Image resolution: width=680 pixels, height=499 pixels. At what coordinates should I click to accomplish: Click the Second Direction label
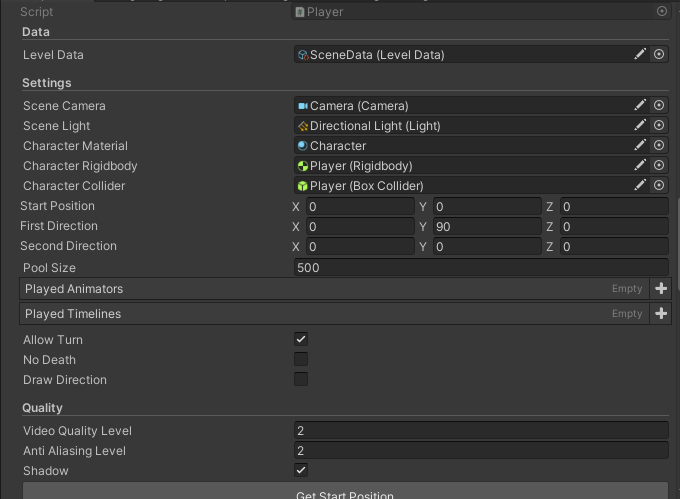point(69,246)
